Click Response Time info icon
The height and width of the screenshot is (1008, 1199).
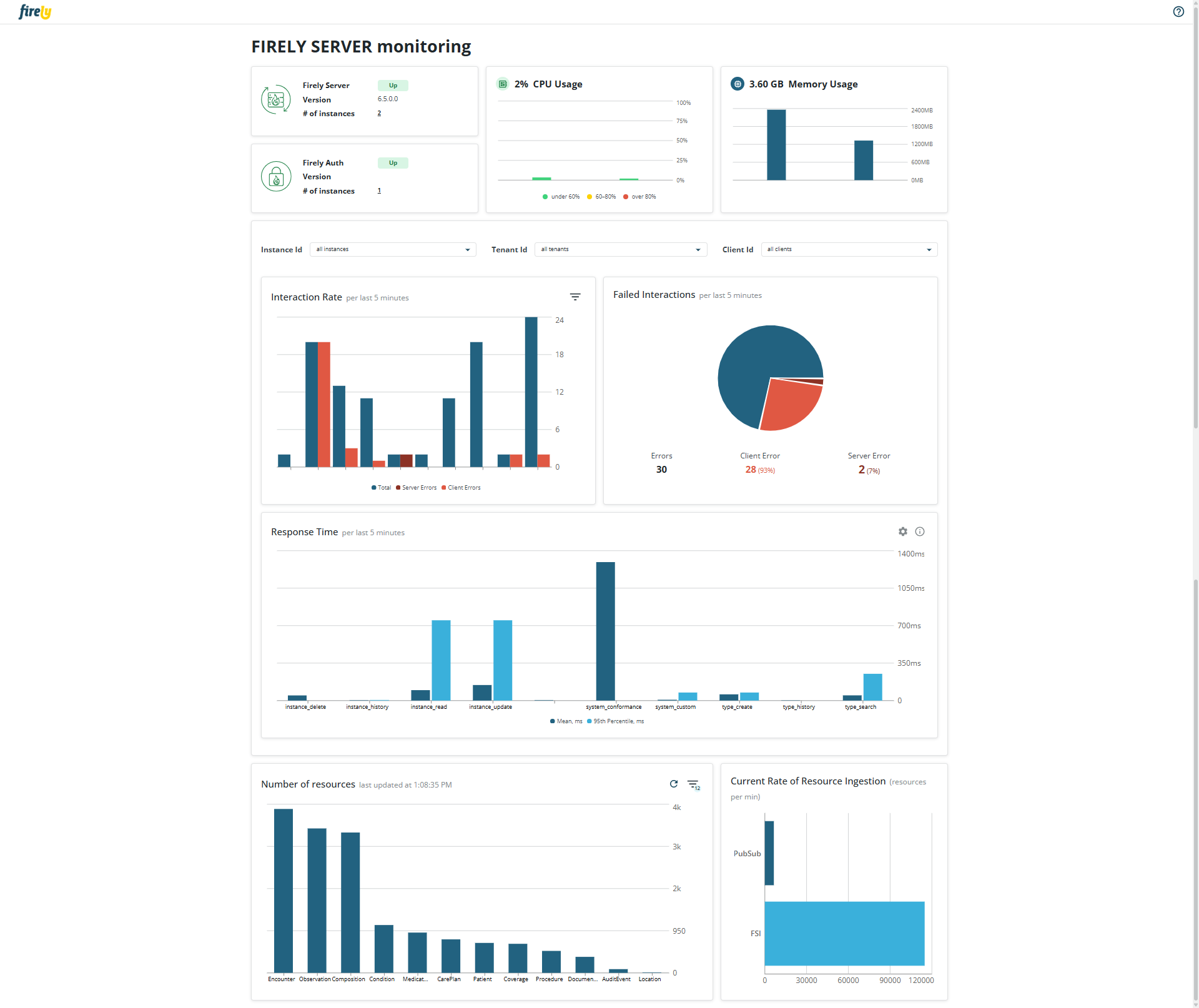click(920, 531)
